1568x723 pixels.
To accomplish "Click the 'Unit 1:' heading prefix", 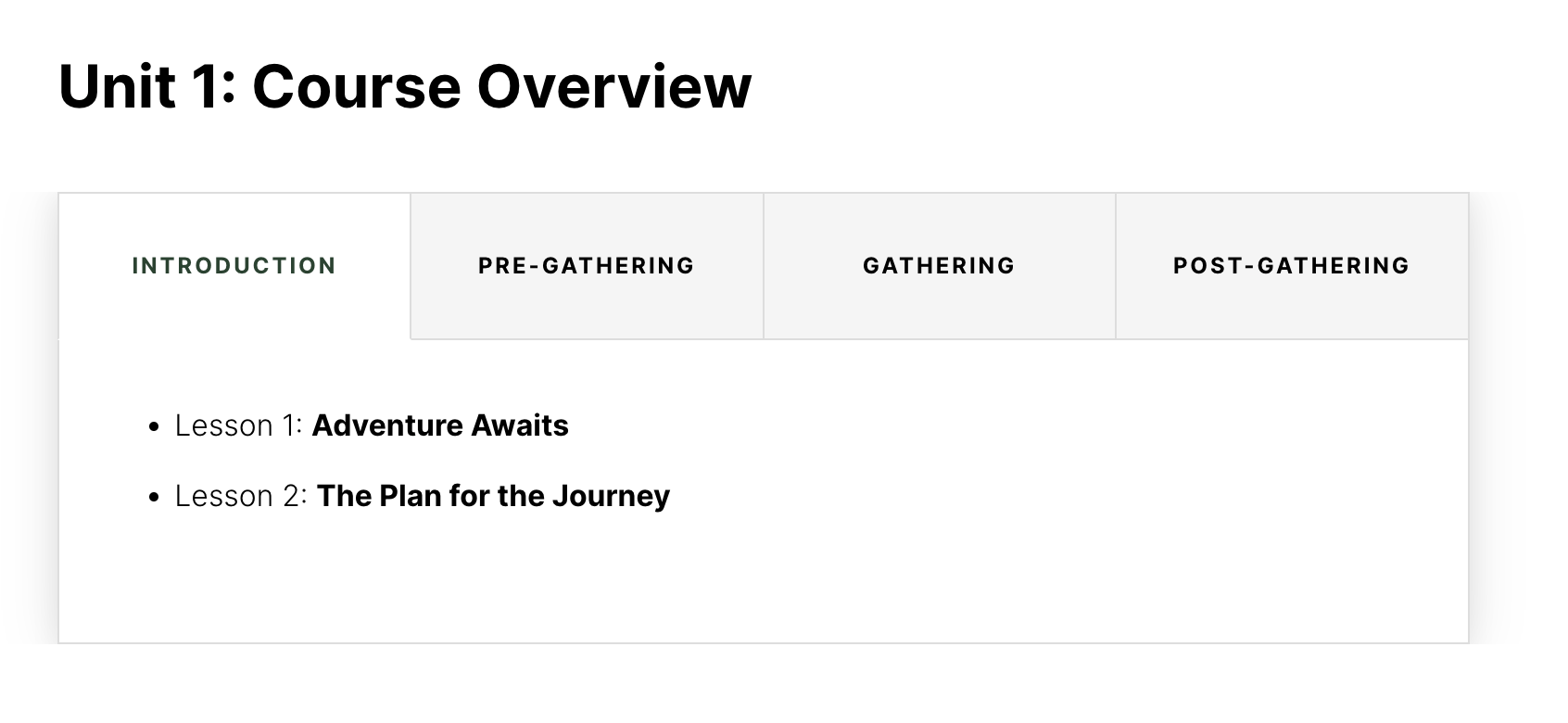I will [146, 87].
